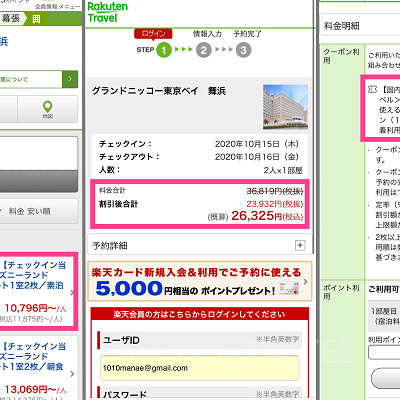Click the ユーザID email input field
This screenshot has width=400, height=400.
click(x=200, y=368)
